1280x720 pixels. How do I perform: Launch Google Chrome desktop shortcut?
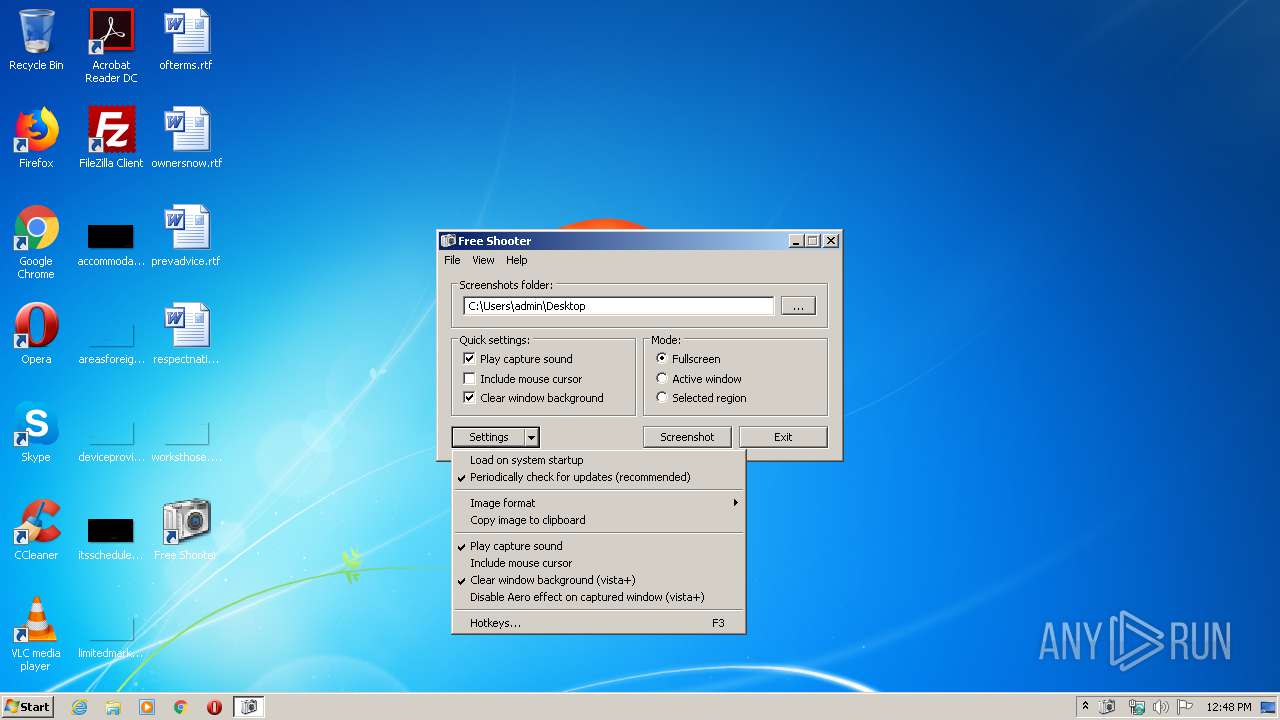coord(36,242)
